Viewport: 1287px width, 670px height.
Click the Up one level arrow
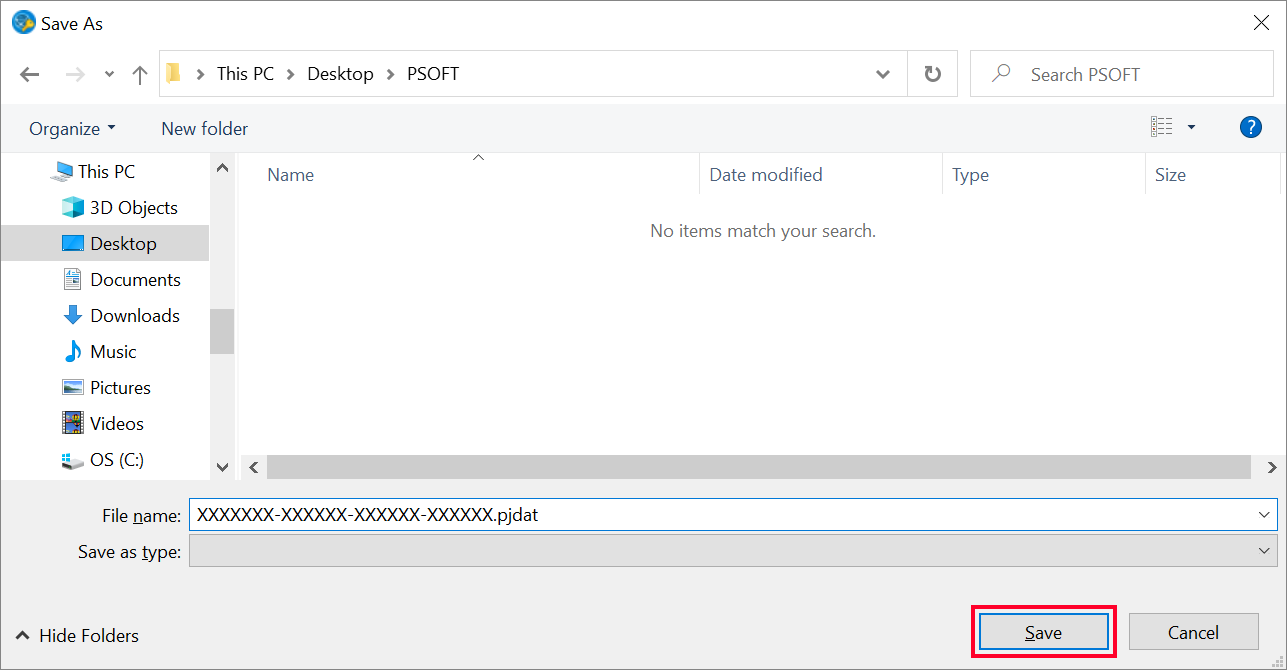tap(140, 74)
